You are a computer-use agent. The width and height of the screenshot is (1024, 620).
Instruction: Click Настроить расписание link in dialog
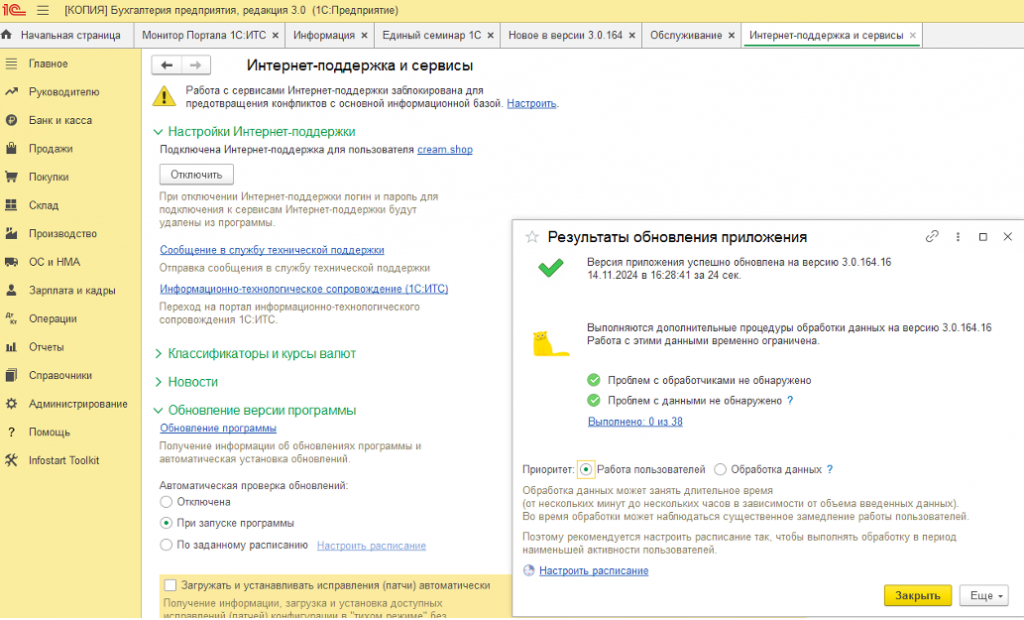594,570
